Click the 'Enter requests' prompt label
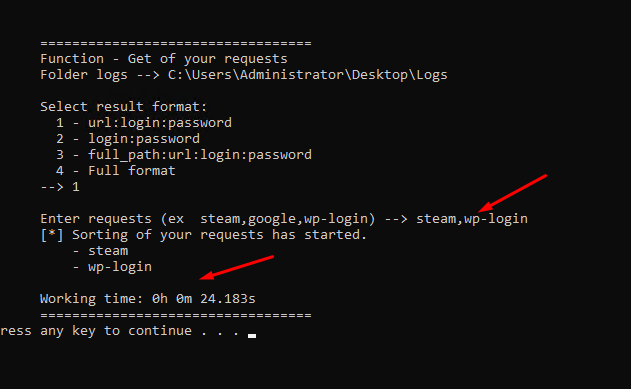Screen dimensions: 631x389 (x=96, y=219)
